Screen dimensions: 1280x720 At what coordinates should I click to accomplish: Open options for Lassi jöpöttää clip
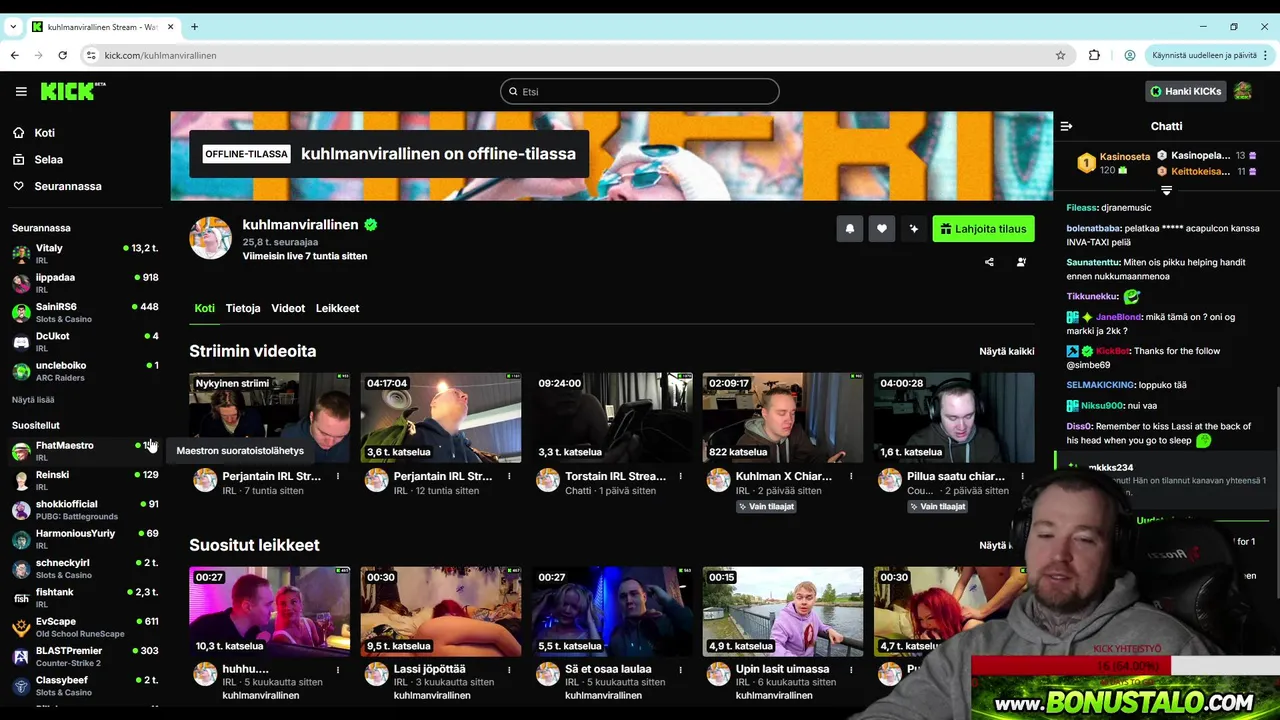(x=509, y=669)
